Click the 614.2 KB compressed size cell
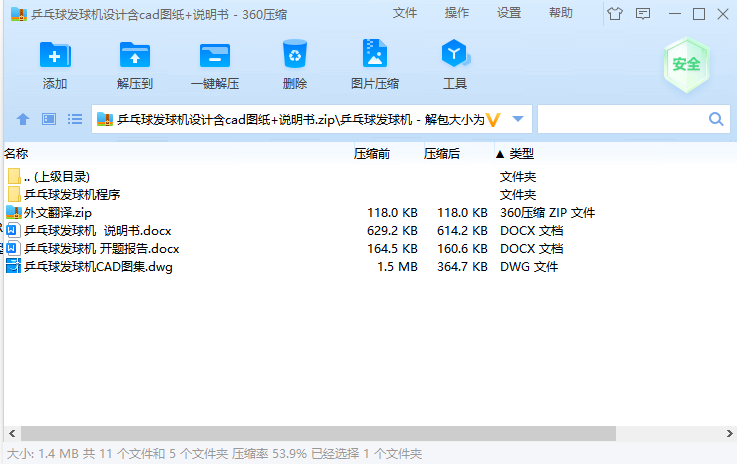The height and width of the screenshot is (464, 737). click(462, 231)
